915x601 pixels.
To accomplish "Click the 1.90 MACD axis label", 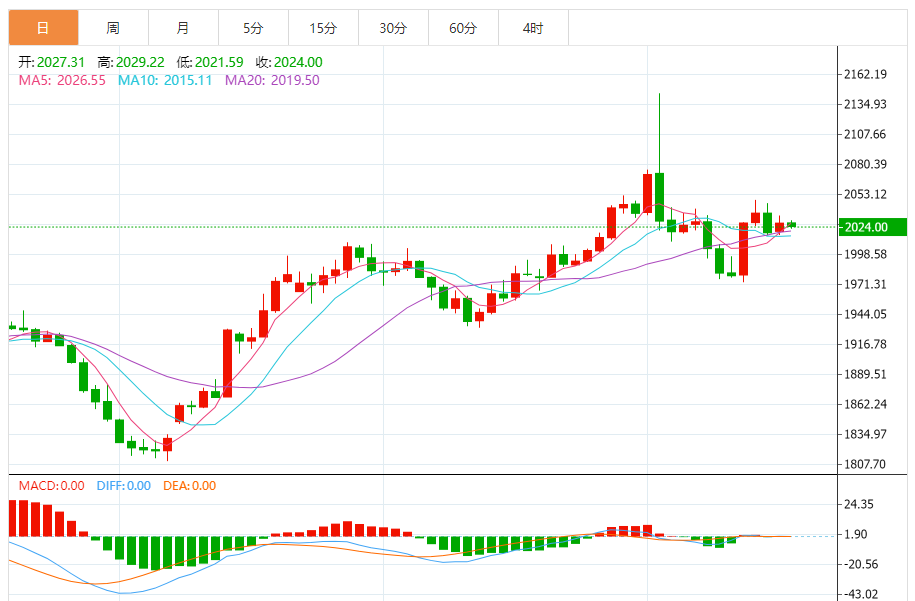I will (x=856, y=534).
